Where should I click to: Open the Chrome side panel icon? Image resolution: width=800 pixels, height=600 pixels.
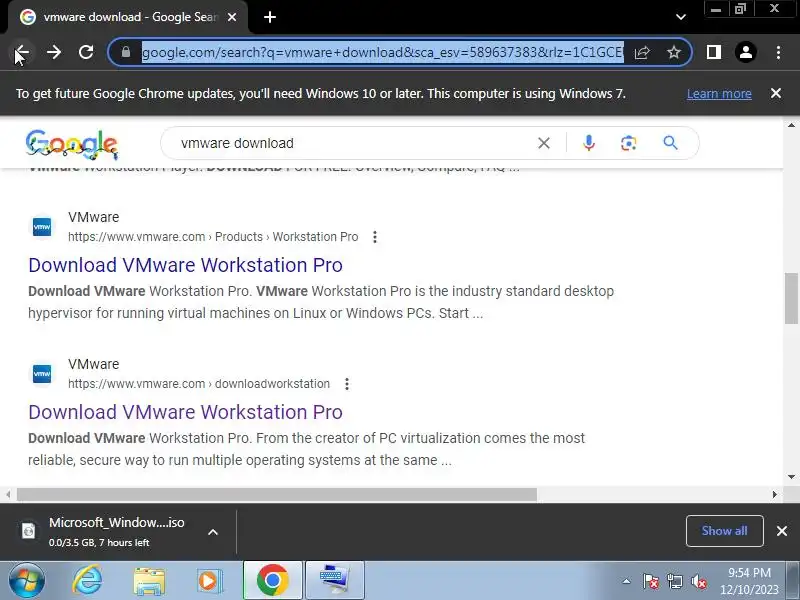(x=714, y=52)
